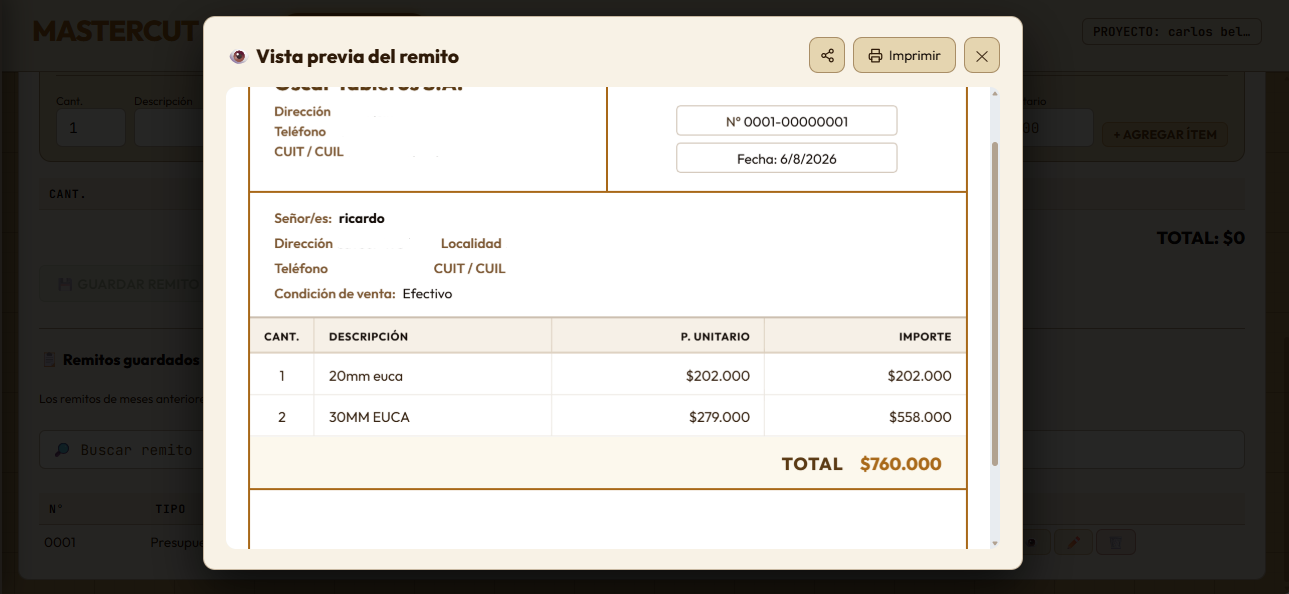
Task: Click the trash delete icon for remito 0001
Action: click(1116, 543)
